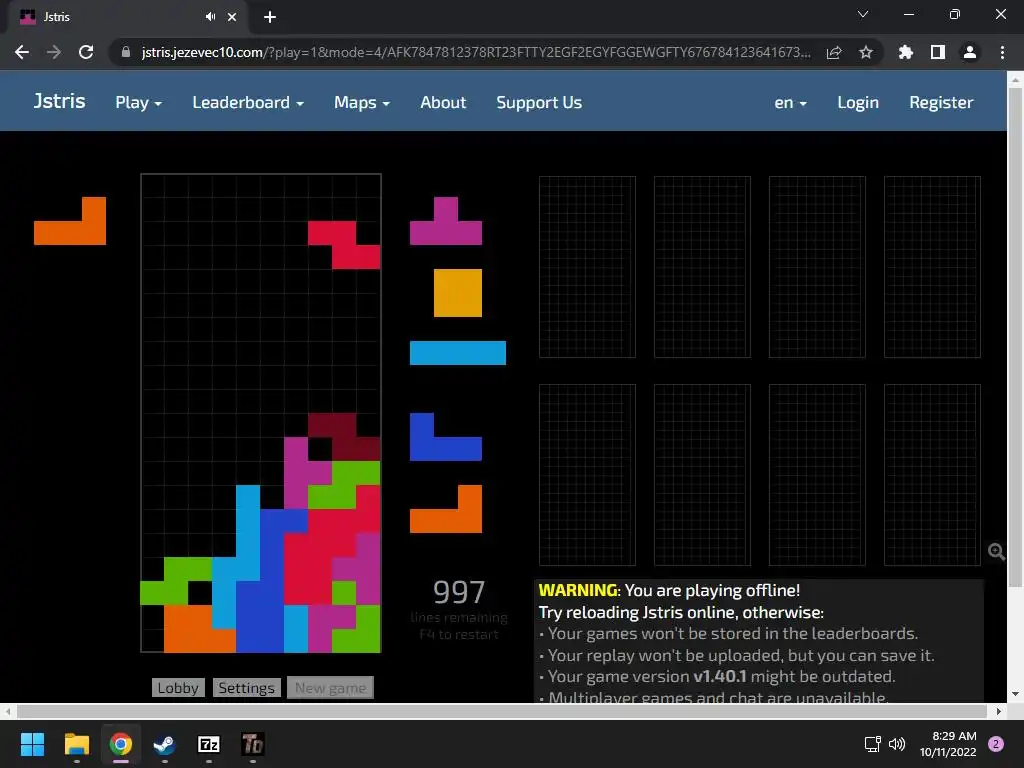The image size is (1024, 768).
Task: Open the game Settings button
Action: pyautogui.click(x=246, y=688)
